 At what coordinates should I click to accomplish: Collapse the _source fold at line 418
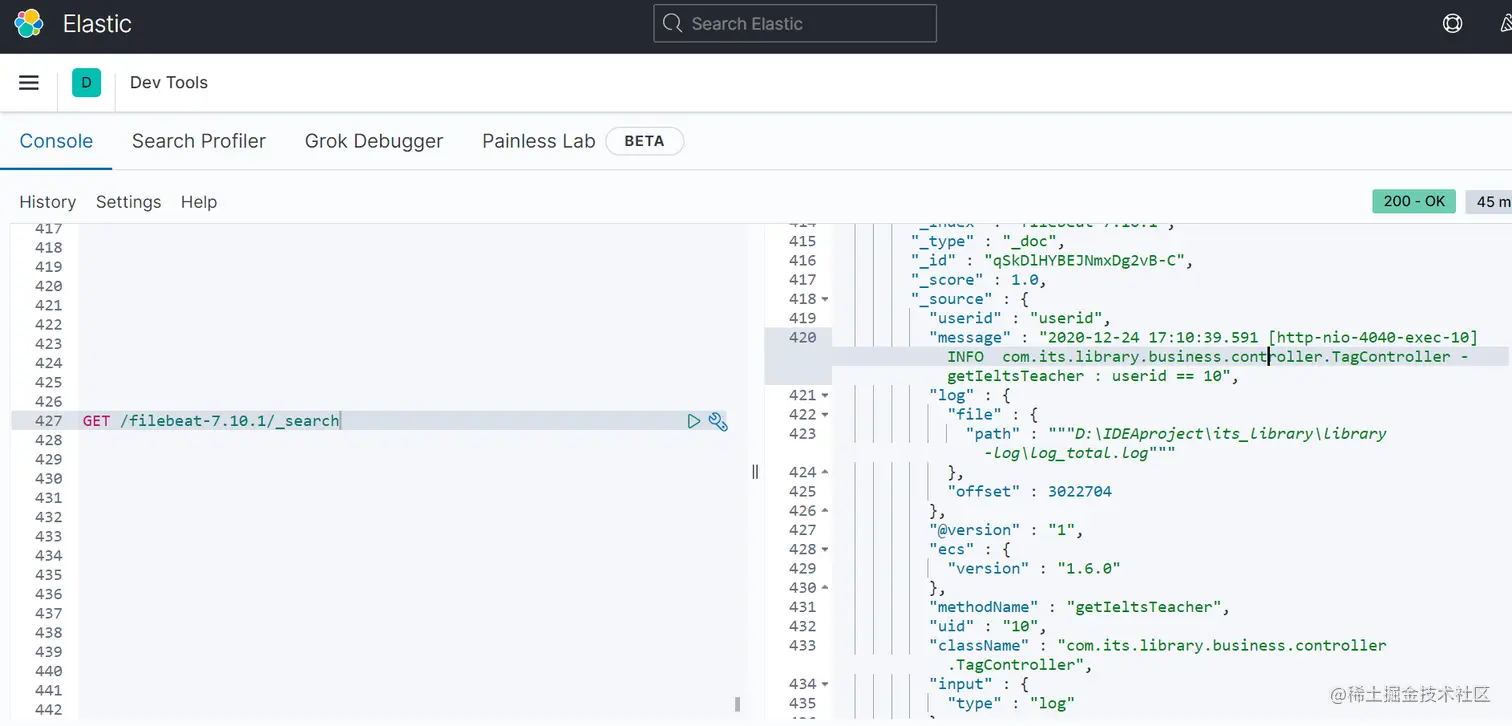point(825,299)
